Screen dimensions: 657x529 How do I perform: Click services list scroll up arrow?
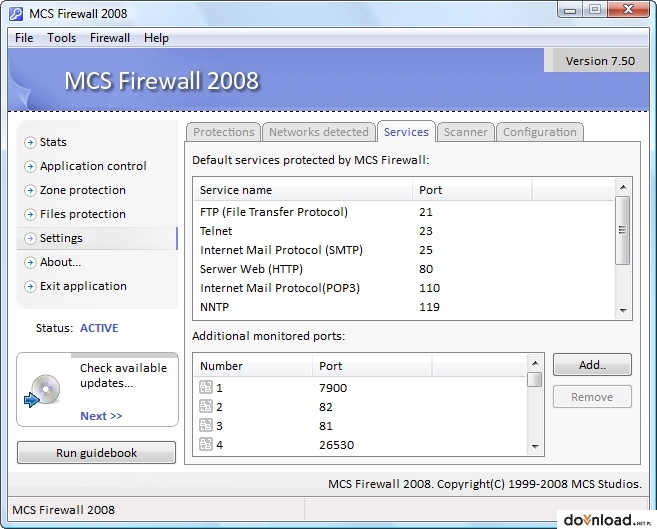(x=623, y=187)
